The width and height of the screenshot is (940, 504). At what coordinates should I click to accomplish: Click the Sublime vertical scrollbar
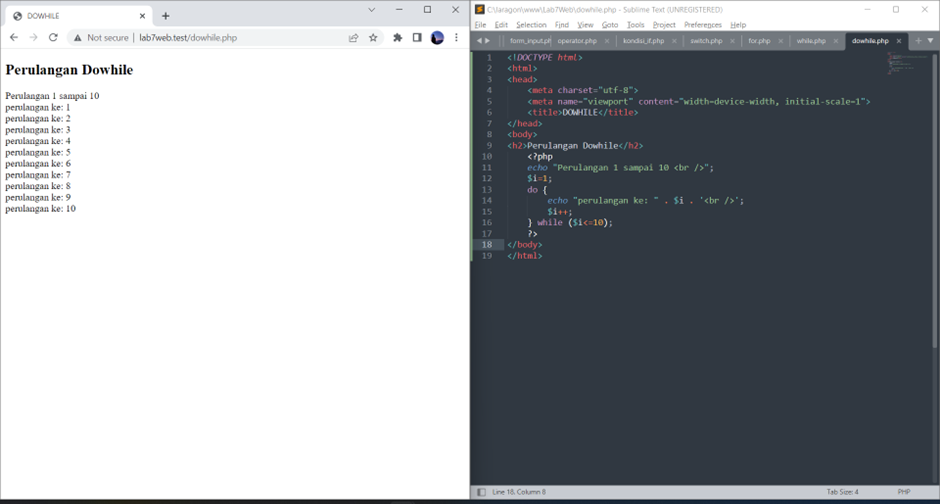(935, 201)
